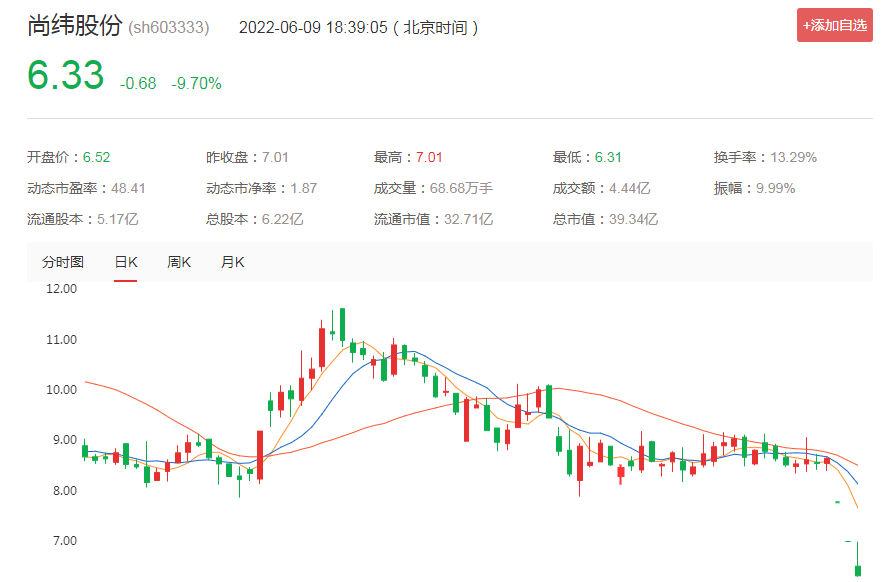
Task: Click the 添加自选 add-to-watchlist button
Action: 834,25
